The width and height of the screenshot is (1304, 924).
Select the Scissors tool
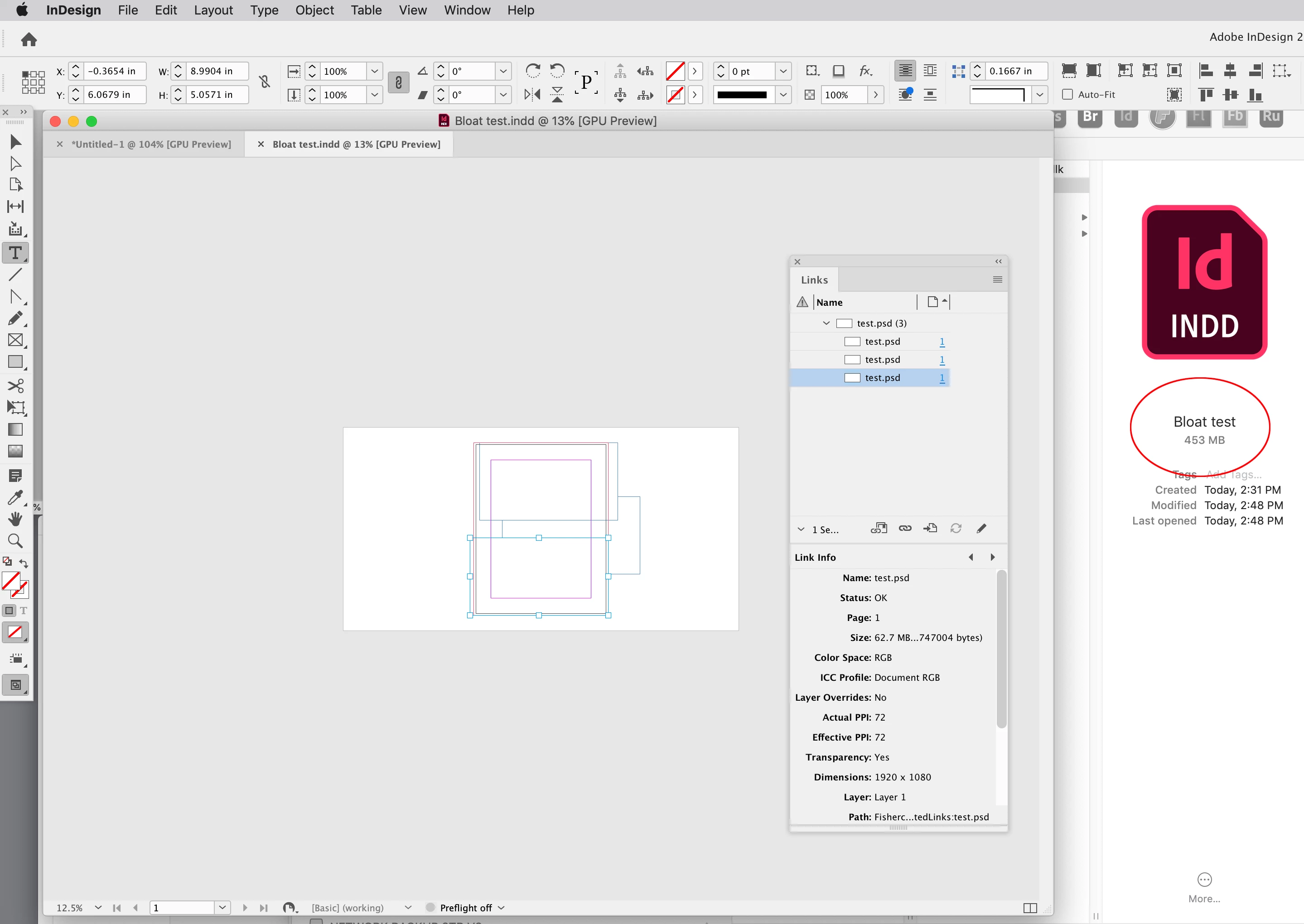point(15,386)
